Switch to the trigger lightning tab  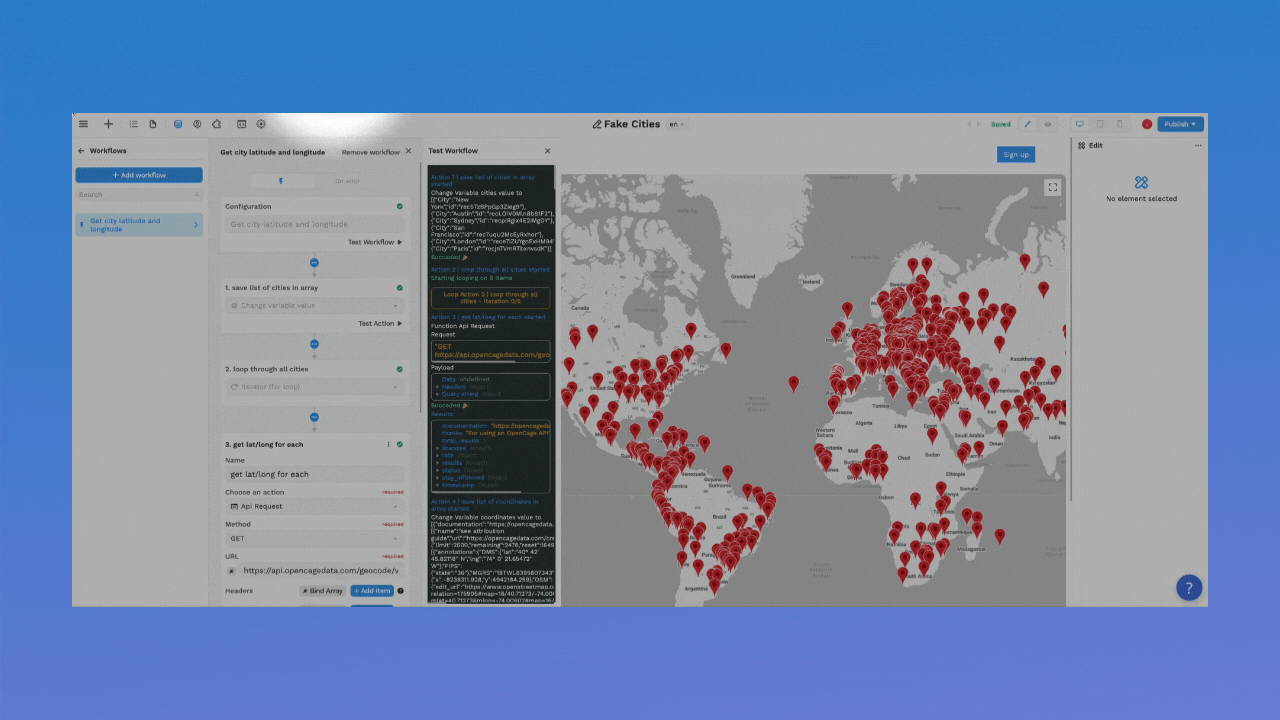(x=281, y=181)
